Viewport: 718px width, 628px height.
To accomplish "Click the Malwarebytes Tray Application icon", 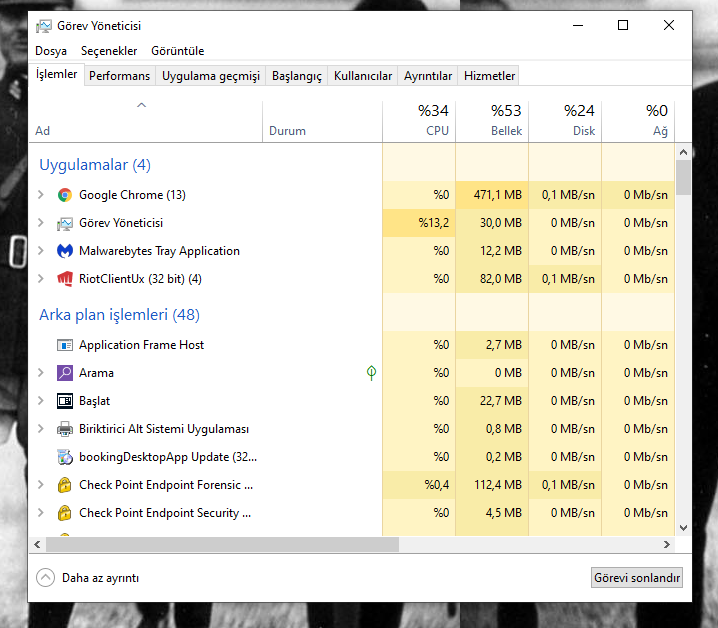I will (65, 251).
